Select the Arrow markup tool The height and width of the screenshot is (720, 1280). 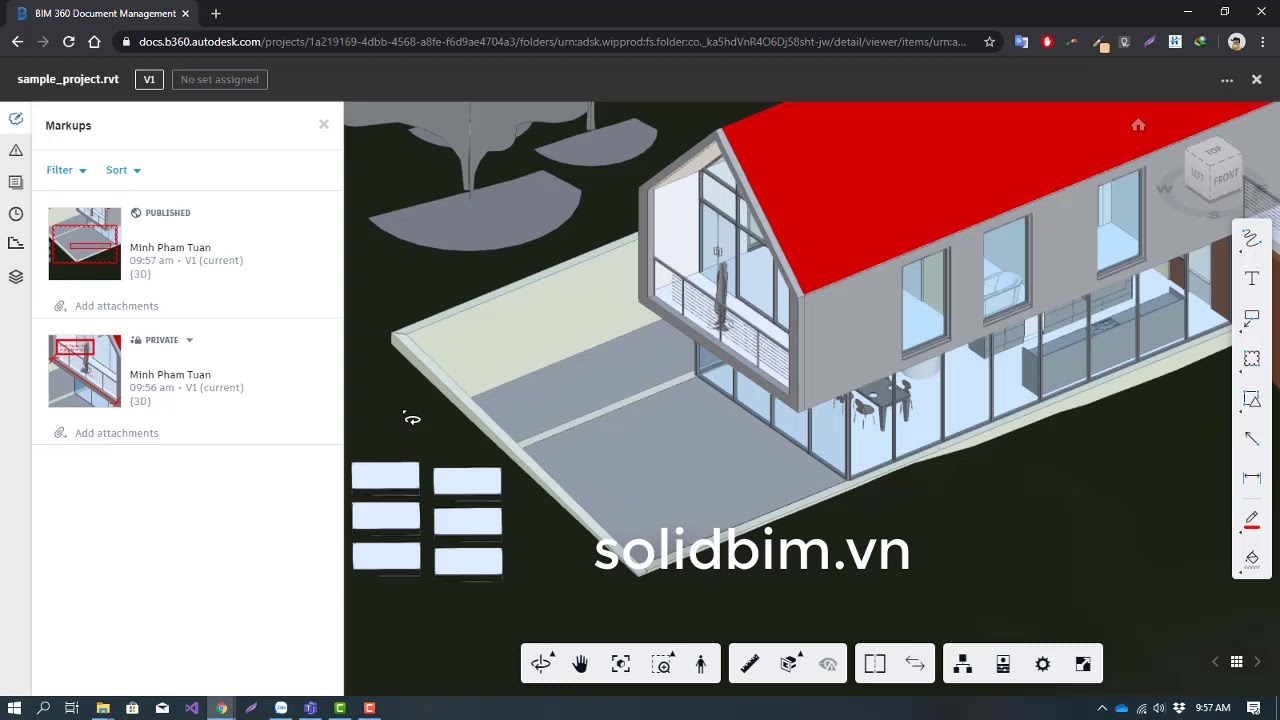(1251, 438)
